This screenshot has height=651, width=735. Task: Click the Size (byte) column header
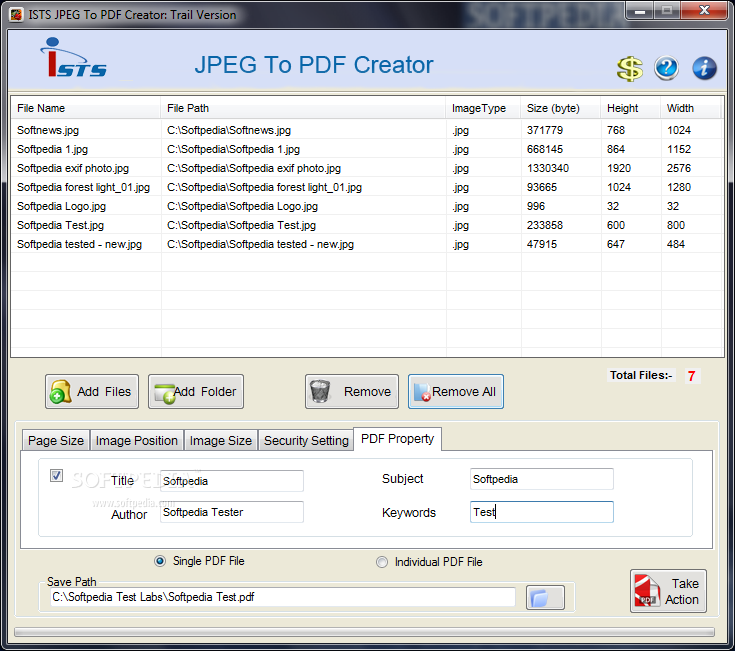[x=561, y=108]
